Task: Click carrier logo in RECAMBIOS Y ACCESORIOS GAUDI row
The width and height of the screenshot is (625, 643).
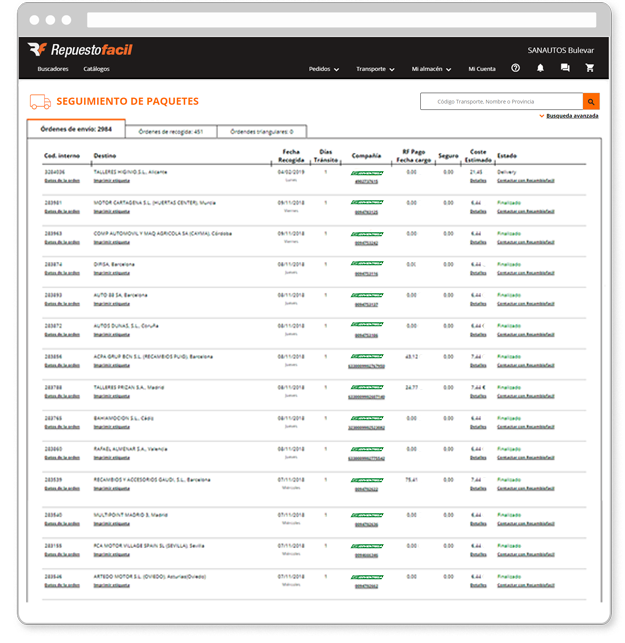Action: 367,480
